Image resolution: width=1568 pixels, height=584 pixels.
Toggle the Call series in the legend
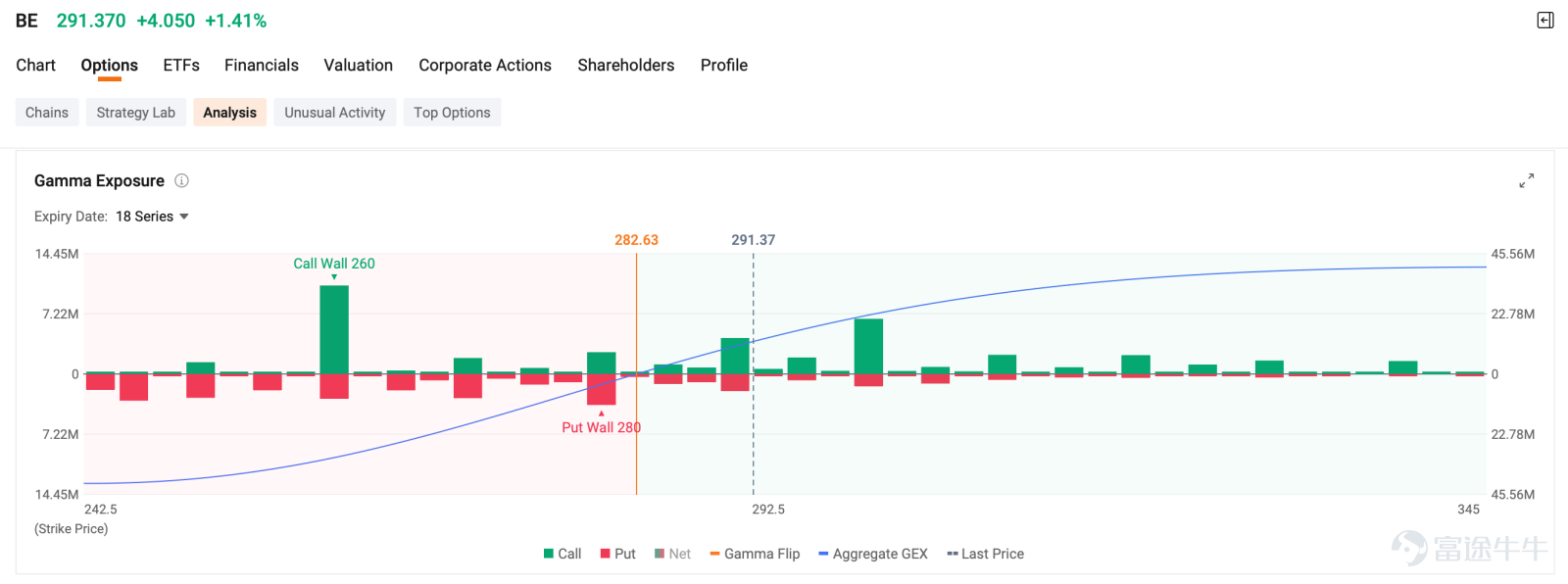point(563,554)
